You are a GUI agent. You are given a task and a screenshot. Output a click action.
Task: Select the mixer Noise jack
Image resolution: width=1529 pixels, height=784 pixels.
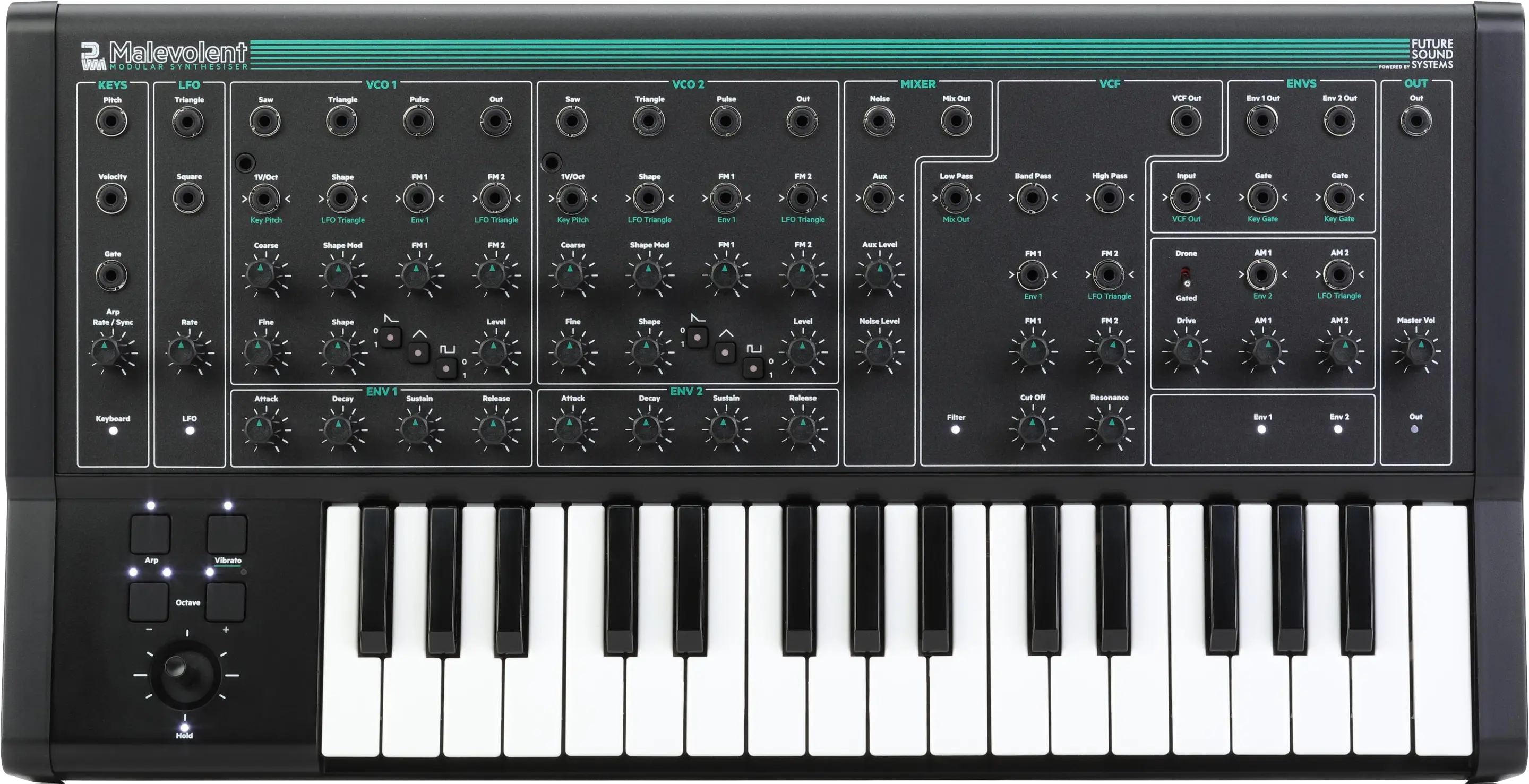[879, 121]
